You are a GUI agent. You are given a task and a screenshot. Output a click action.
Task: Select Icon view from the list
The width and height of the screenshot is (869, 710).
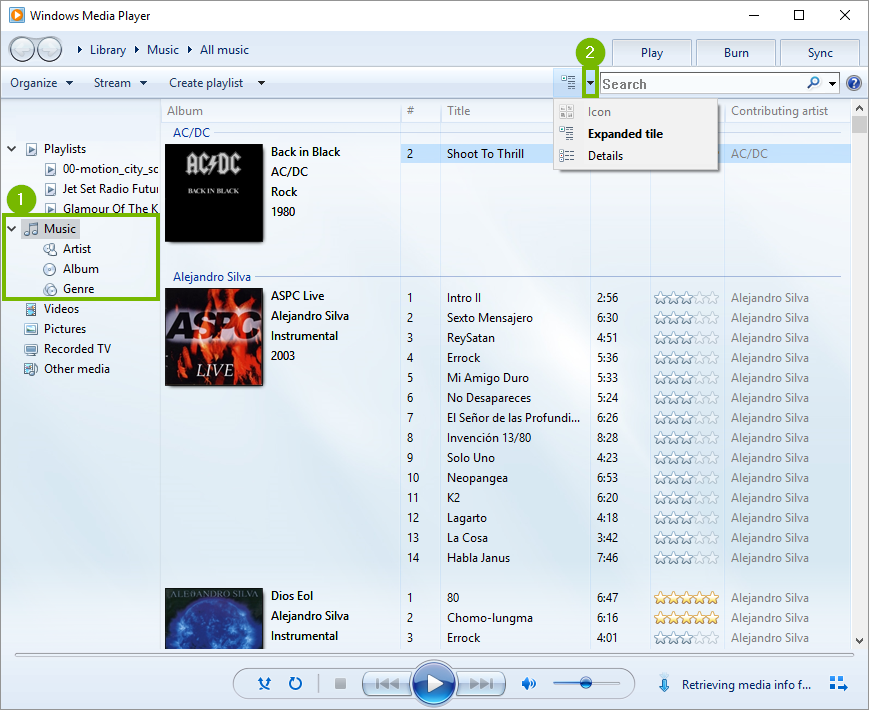pos(599,112)
